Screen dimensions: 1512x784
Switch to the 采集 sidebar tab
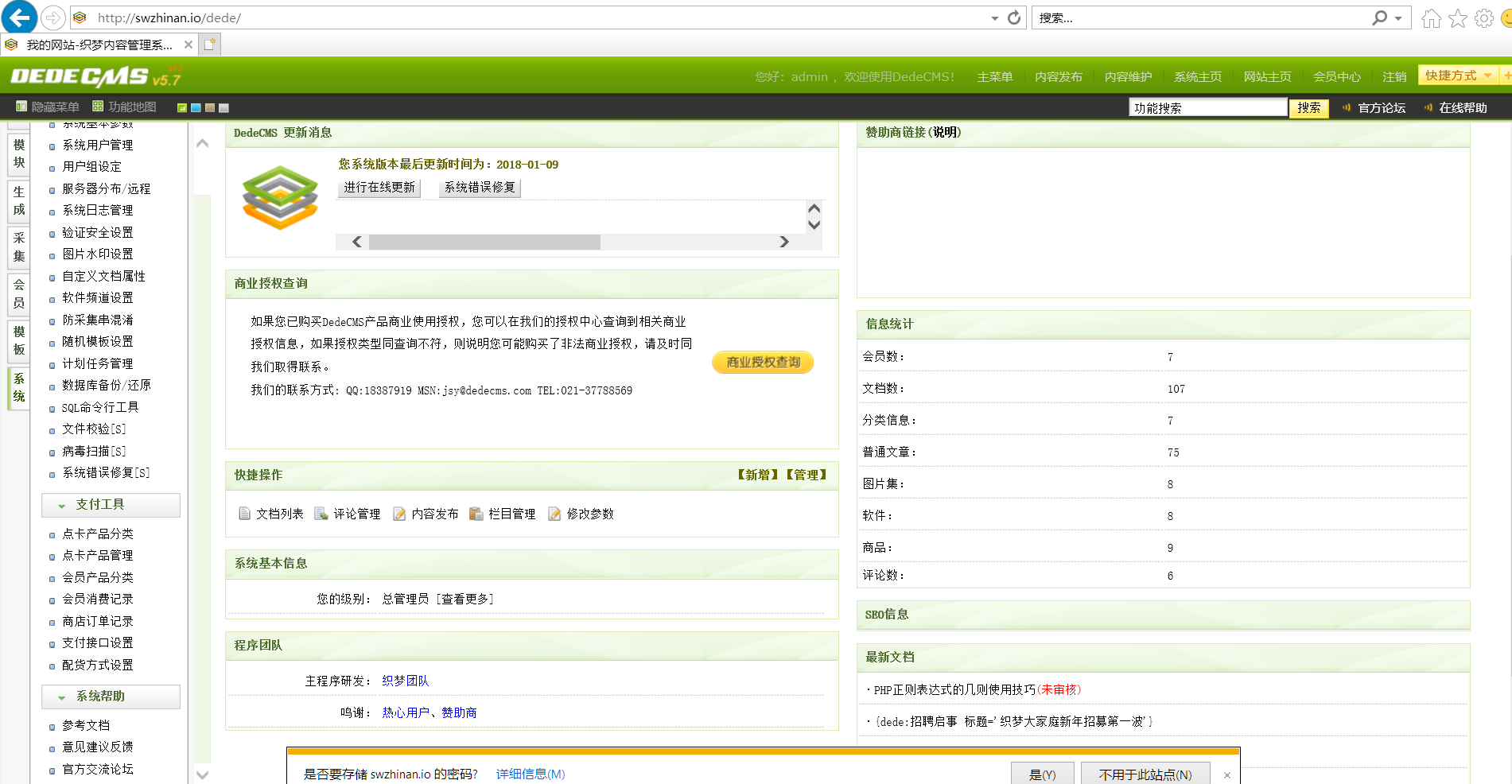[x=19, y=247]
